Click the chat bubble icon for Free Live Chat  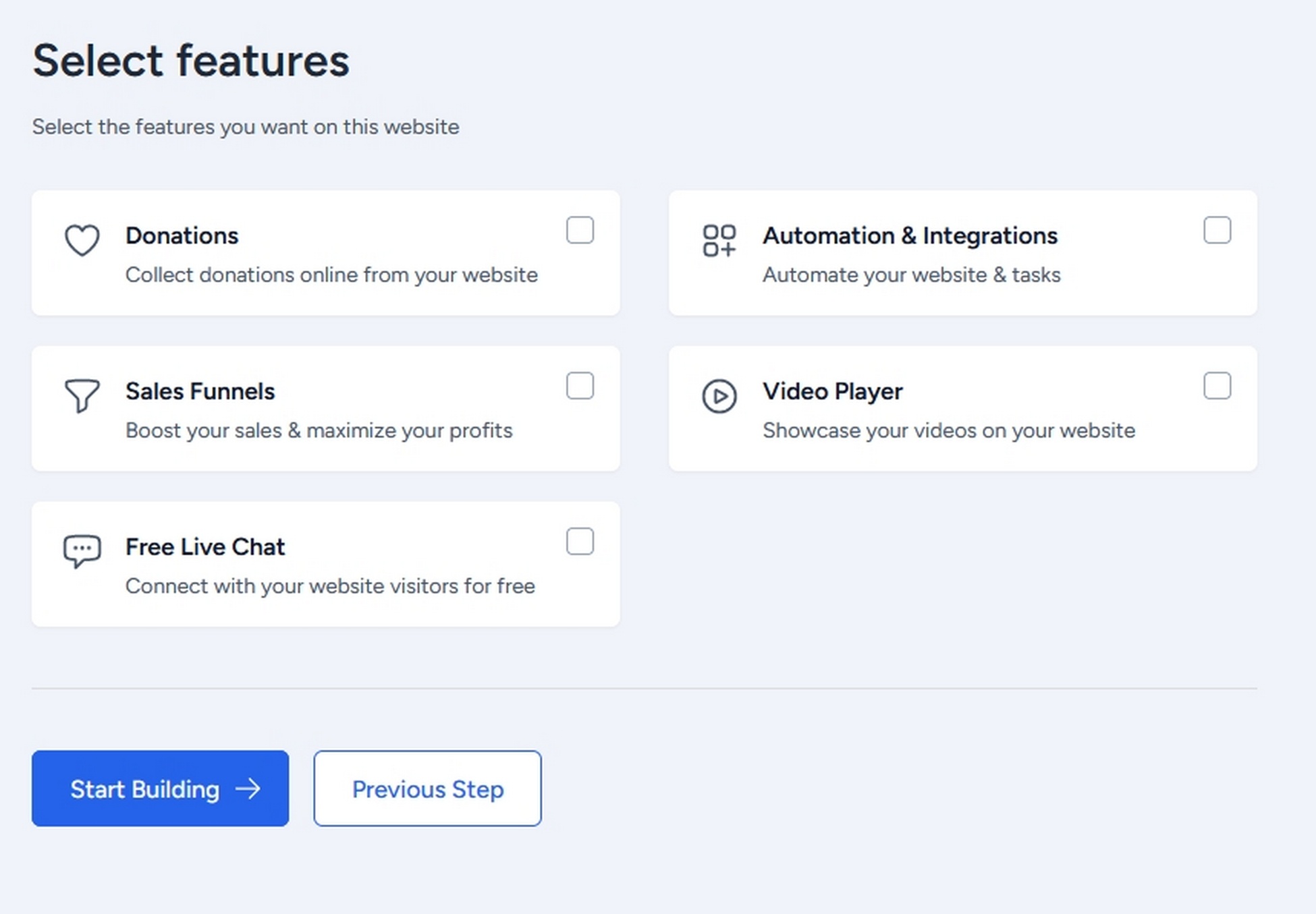82,550
